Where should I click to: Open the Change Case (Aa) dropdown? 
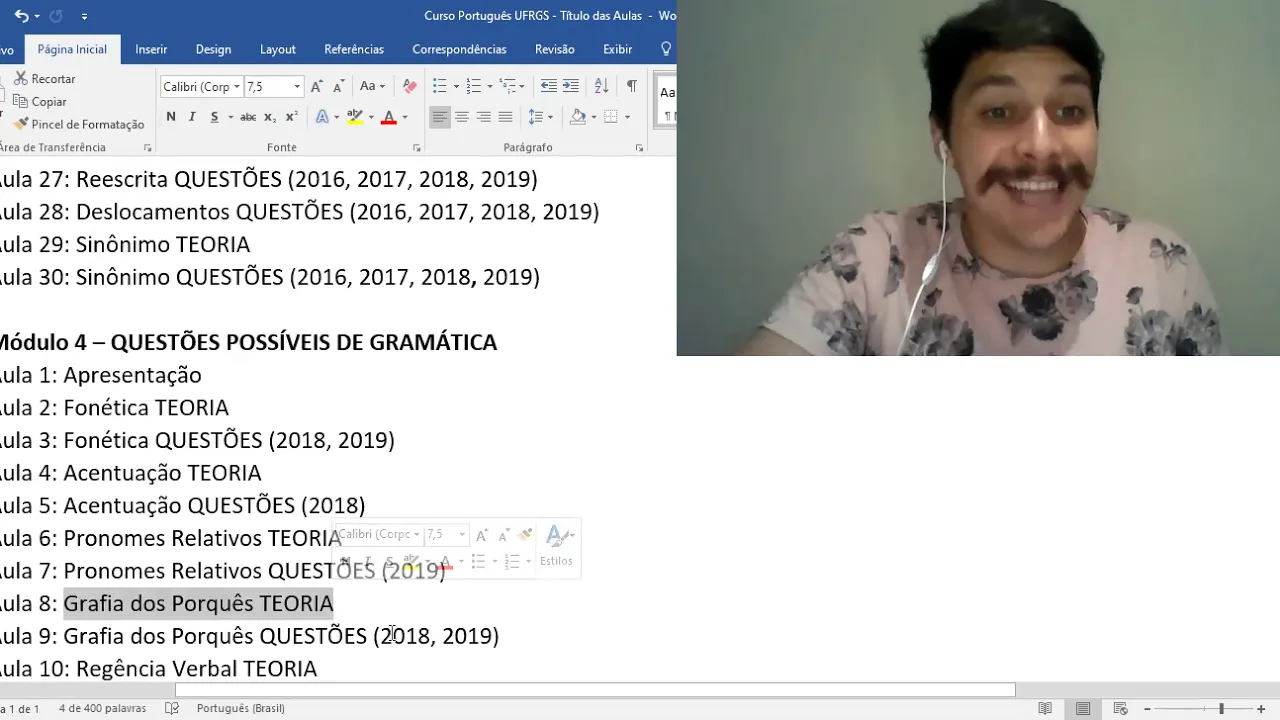pyautogui.click(x=372, y=87)
